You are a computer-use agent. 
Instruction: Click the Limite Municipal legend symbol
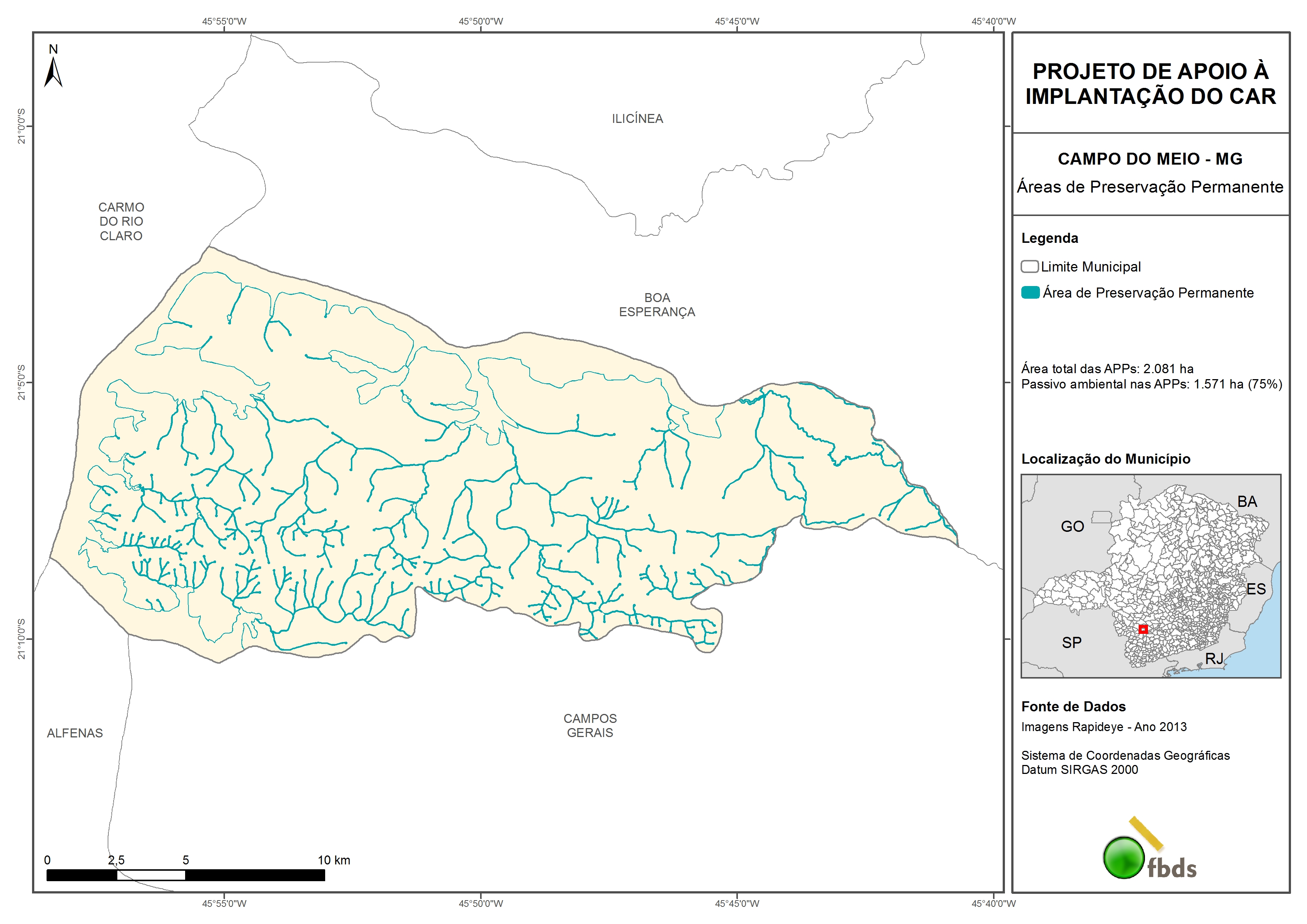click(1029, 266)
